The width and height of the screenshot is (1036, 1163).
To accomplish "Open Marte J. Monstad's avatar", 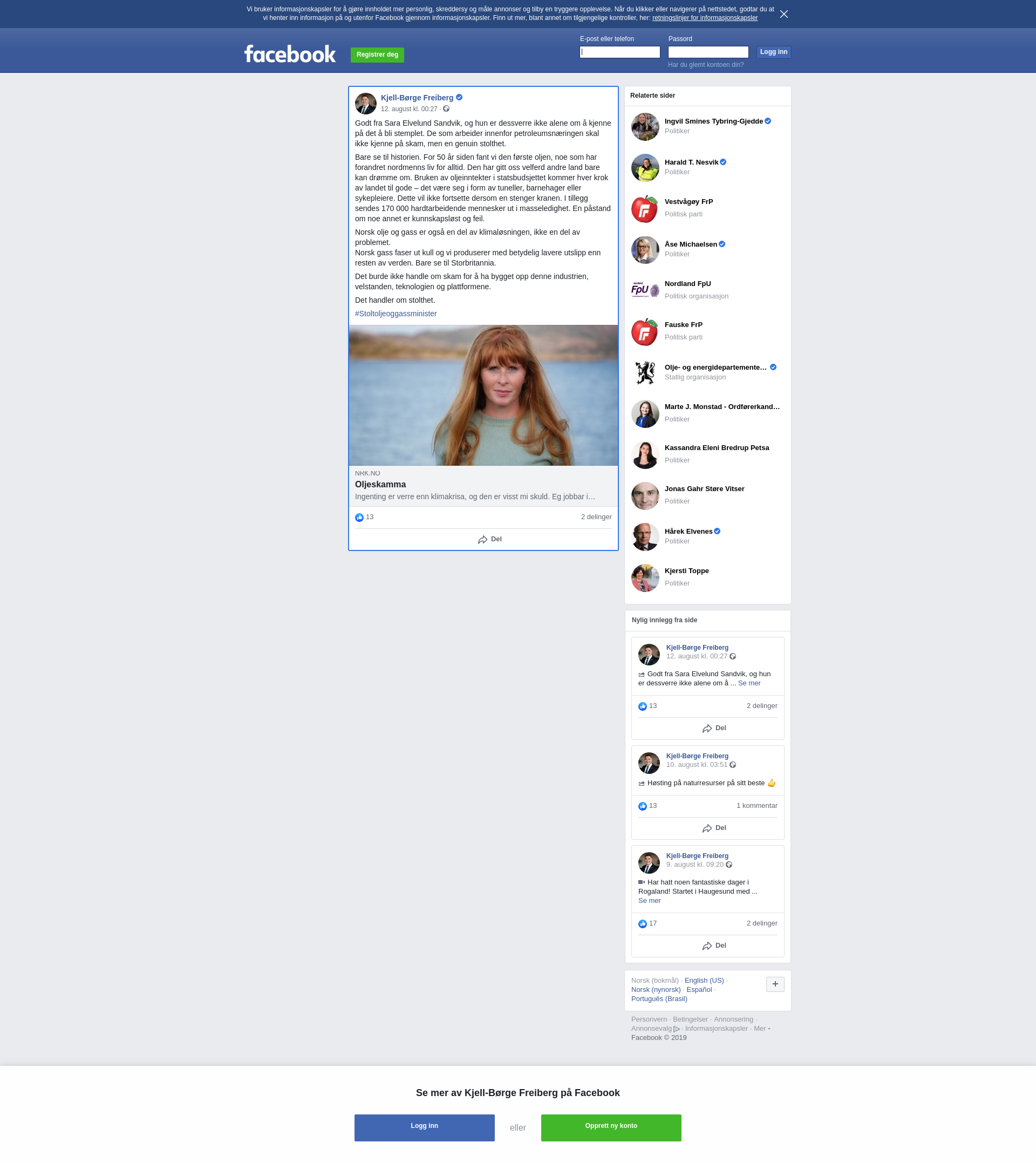I will click(x=645, y=414).
